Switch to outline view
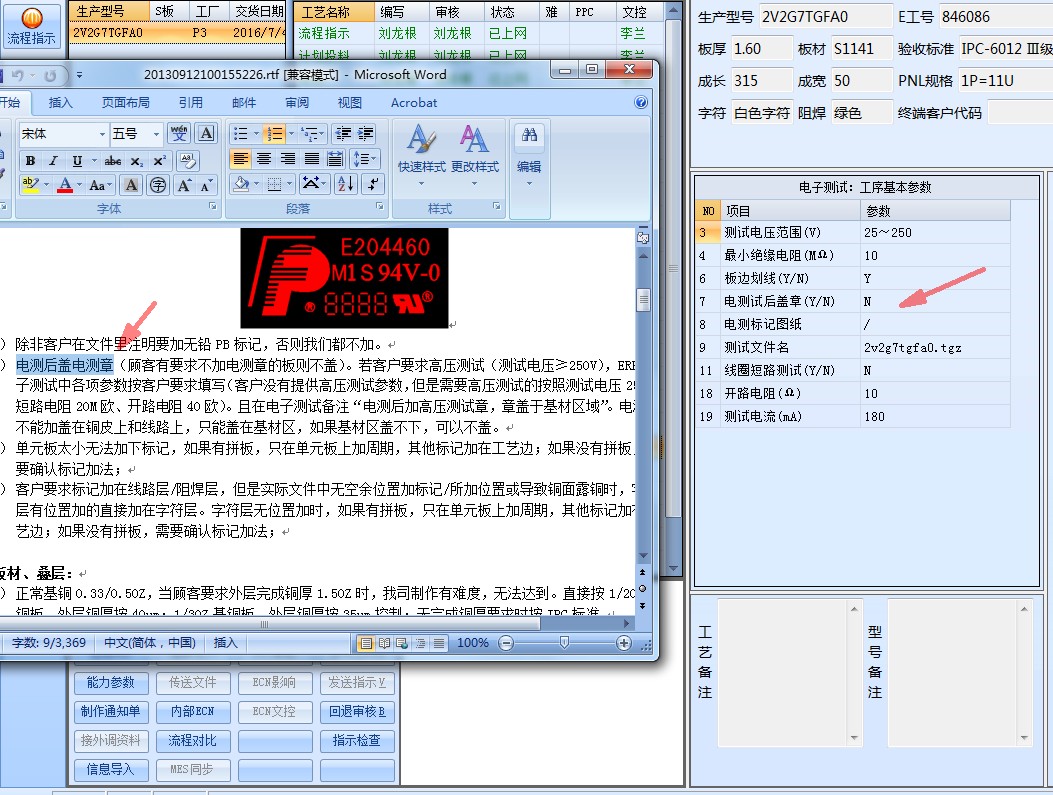Image resolution: width=1053 pixels, height=795 pixels. click(420, 643)
